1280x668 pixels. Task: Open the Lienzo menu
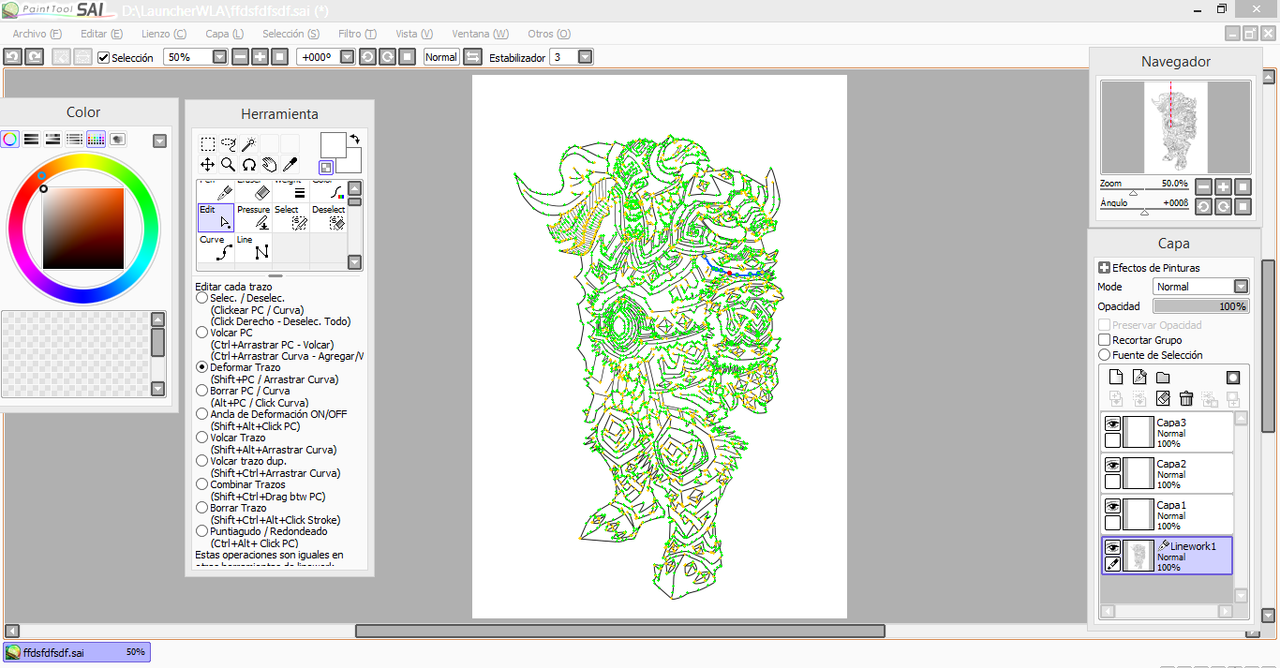pyautogui.click(x=164, y=34)
